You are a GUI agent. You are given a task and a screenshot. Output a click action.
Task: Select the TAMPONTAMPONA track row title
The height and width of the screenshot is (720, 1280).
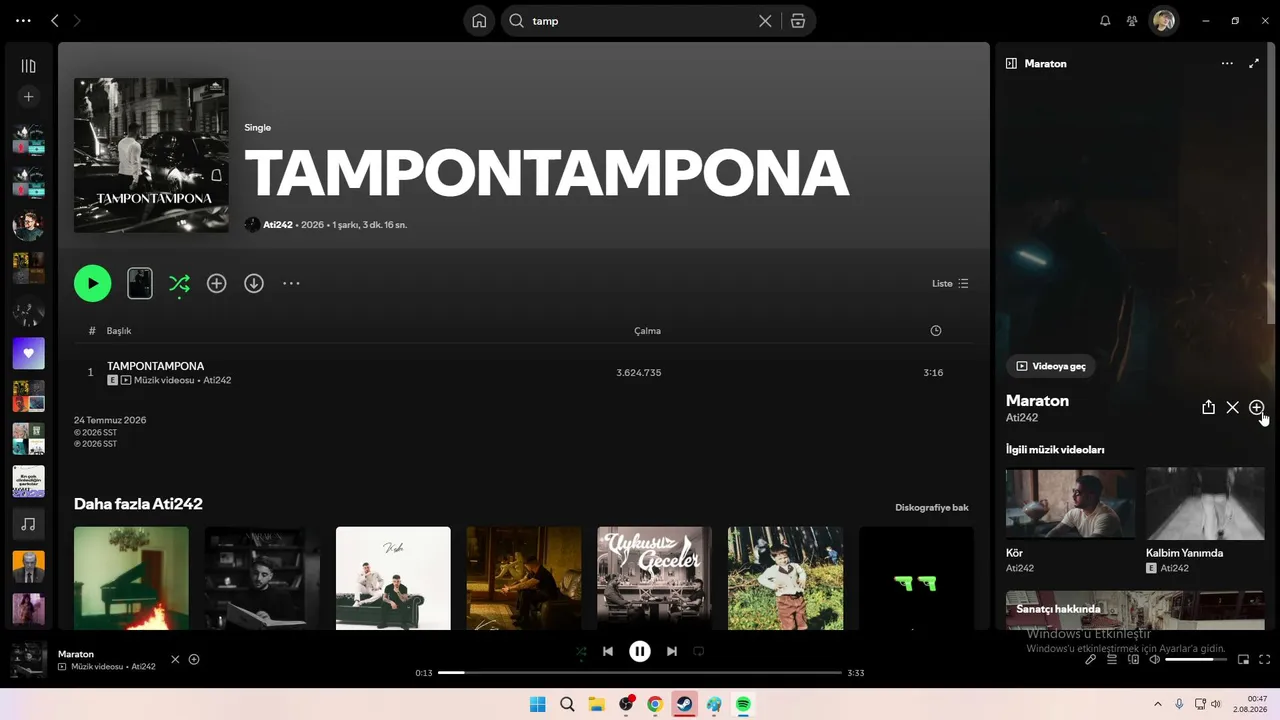point(155,366)
